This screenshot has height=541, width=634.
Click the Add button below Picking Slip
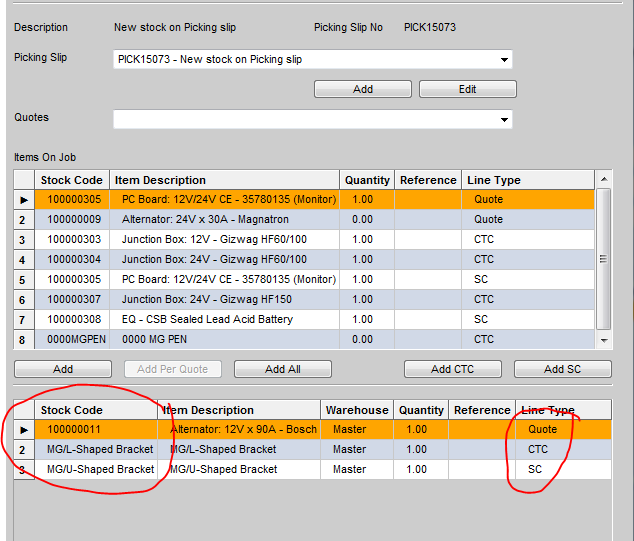363,89
